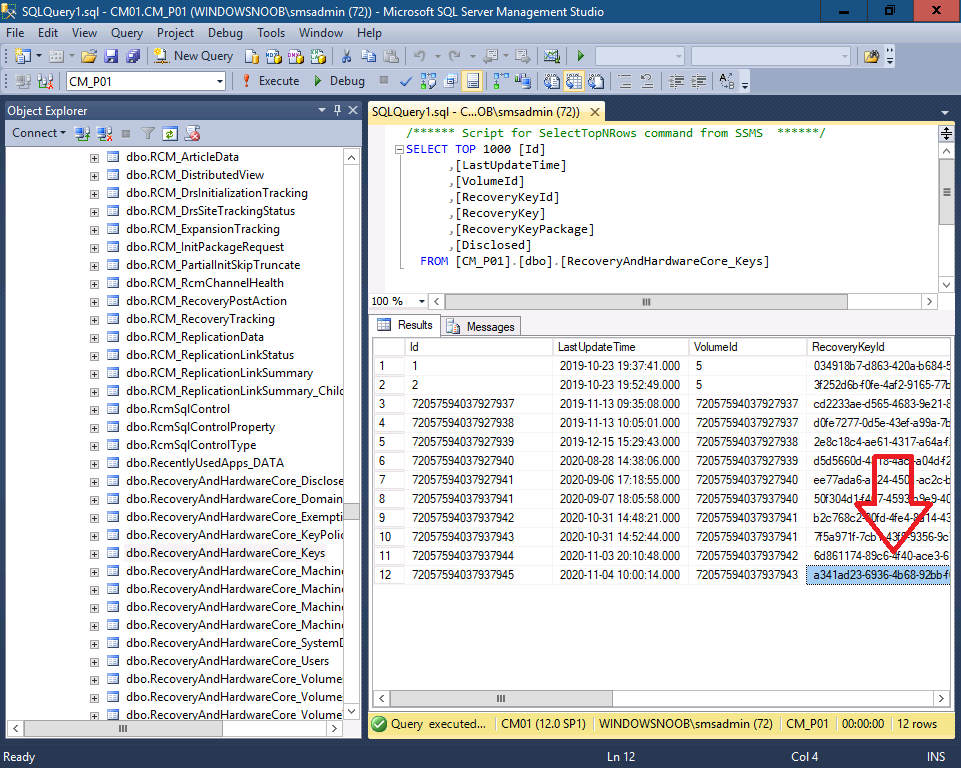Click the Specify Values for Template Parameters icon
The height and width of the screenshot is (768, 961).
coord(726,81)
